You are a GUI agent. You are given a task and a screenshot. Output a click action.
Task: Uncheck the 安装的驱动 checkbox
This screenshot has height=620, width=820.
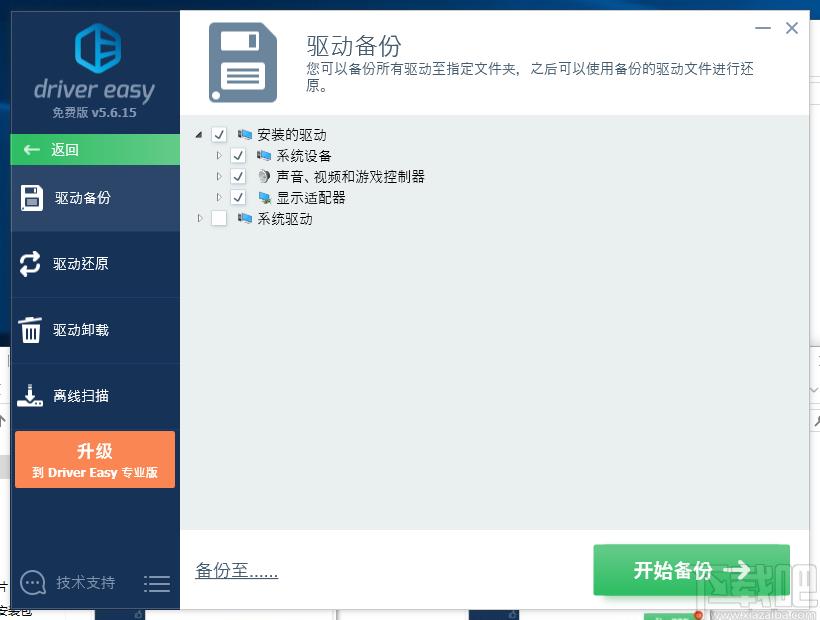[x=219, y=135]
